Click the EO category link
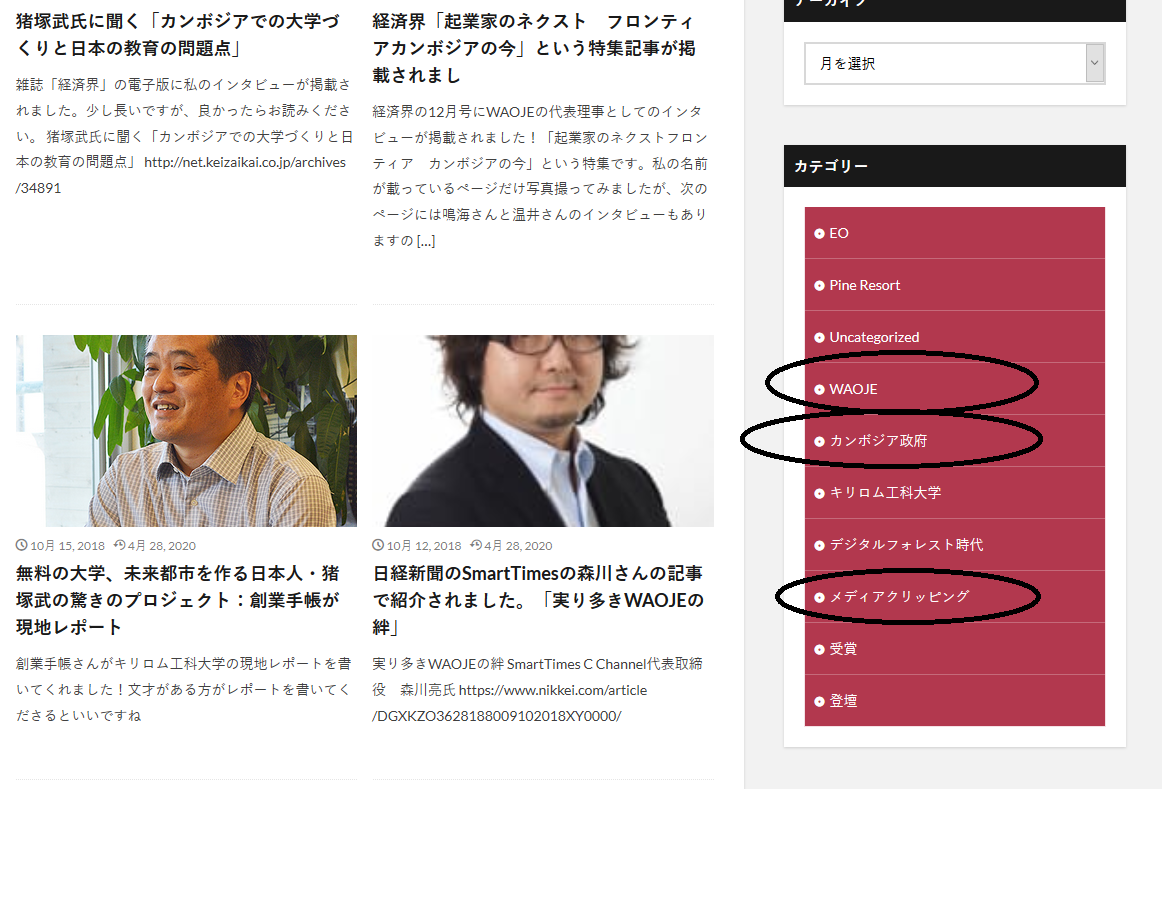This screenshot has height=905, width=1162. [x=838, y=233]
